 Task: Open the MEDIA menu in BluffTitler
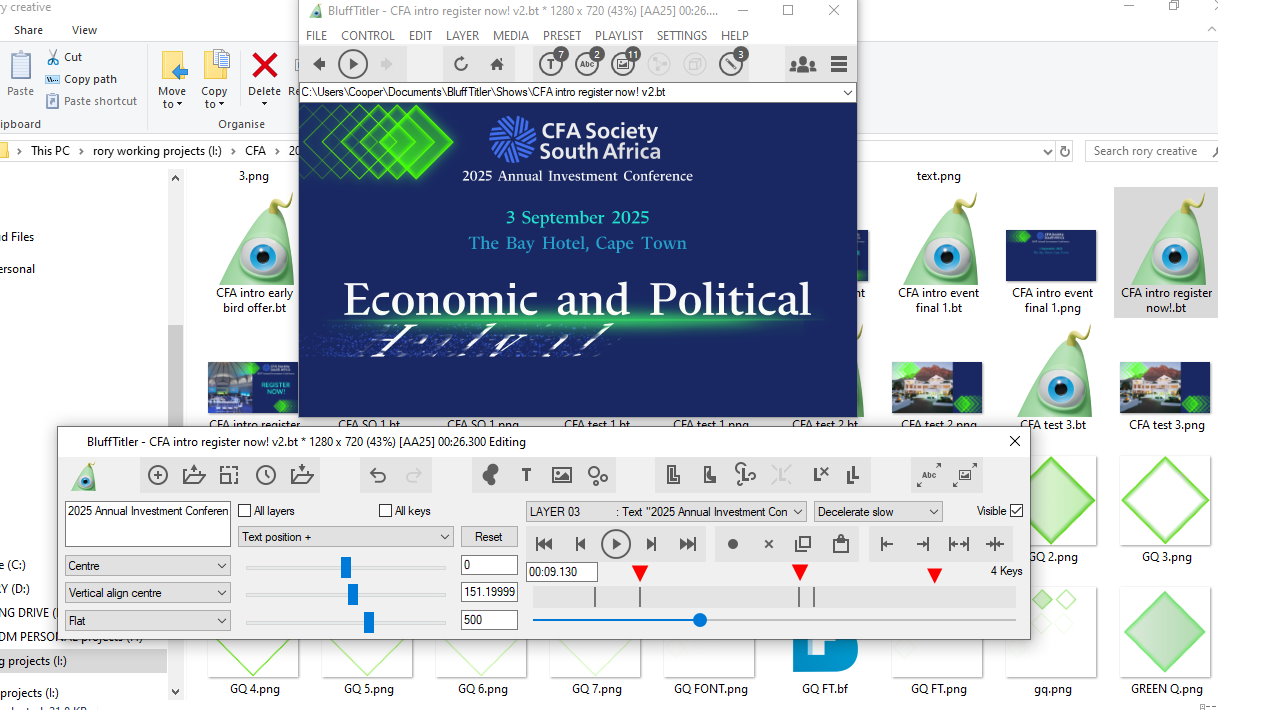click(x=511, y=36)
